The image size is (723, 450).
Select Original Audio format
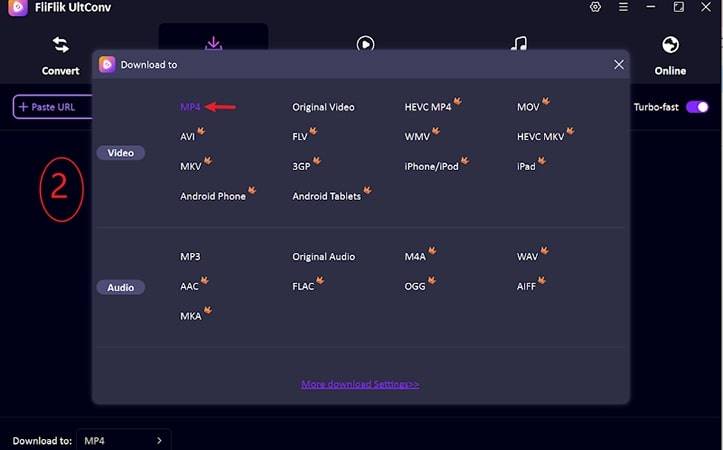[x=323, y=256]
